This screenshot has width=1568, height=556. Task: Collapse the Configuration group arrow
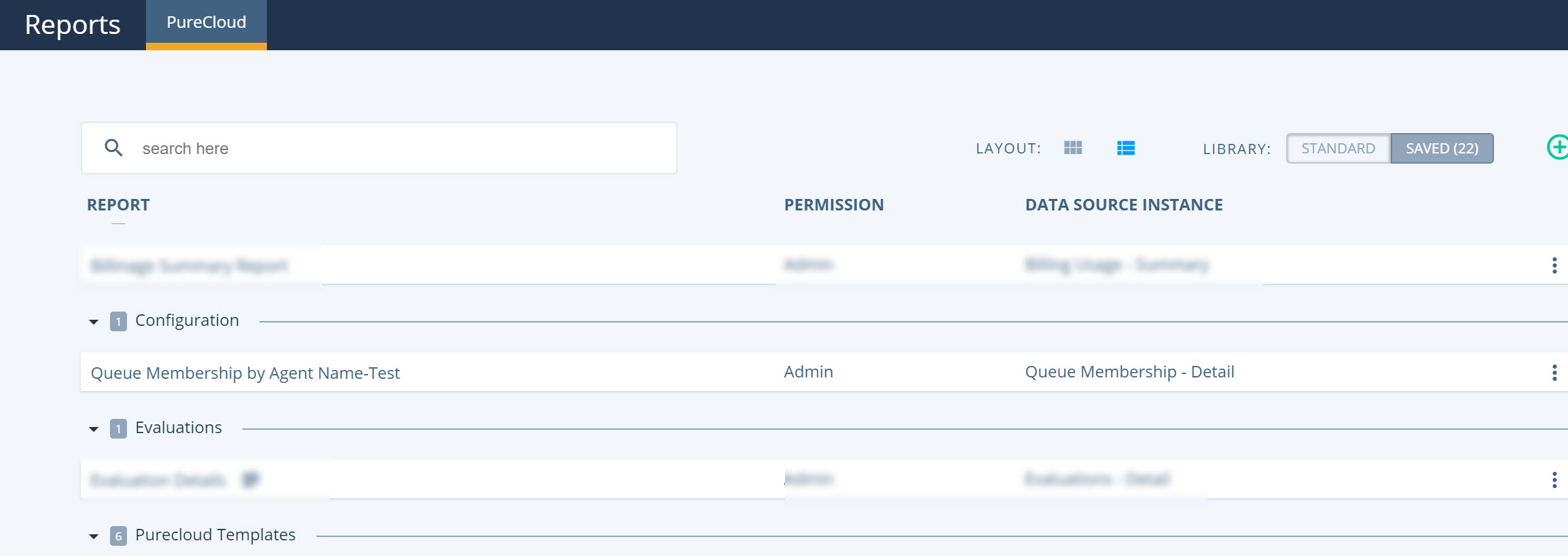(x=94, y=322)
